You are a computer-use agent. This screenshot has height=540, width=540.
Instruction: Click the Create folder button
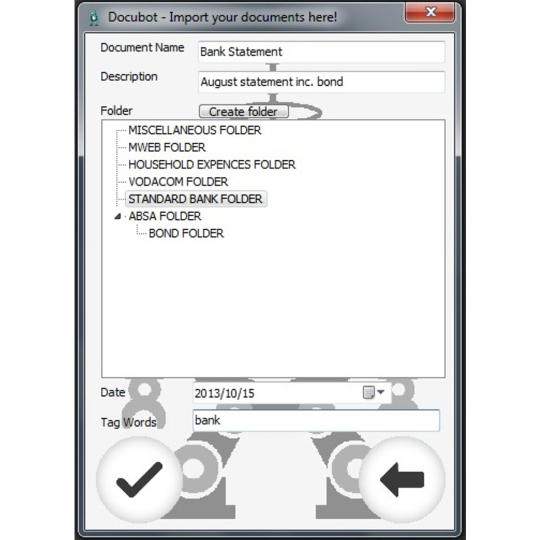tap(244, 112)
